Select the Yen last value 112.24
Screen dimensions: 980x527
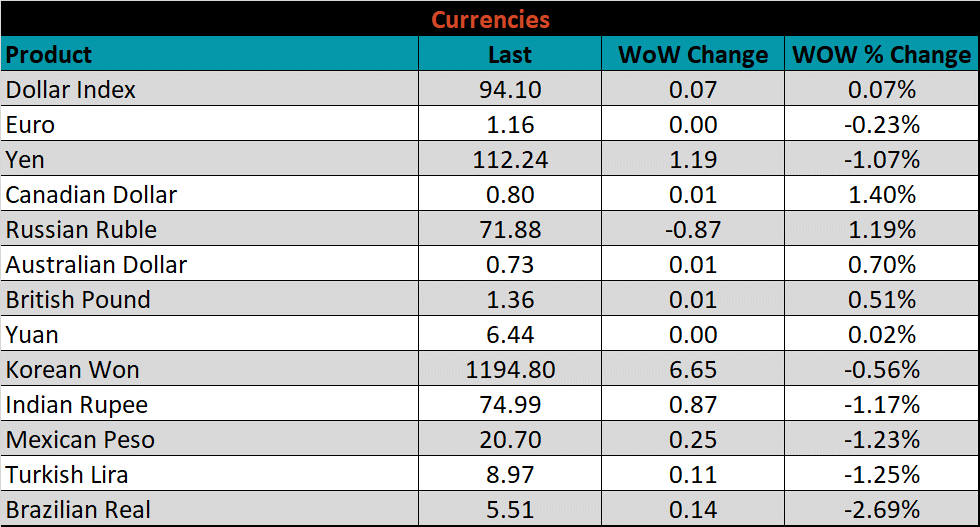510,160
